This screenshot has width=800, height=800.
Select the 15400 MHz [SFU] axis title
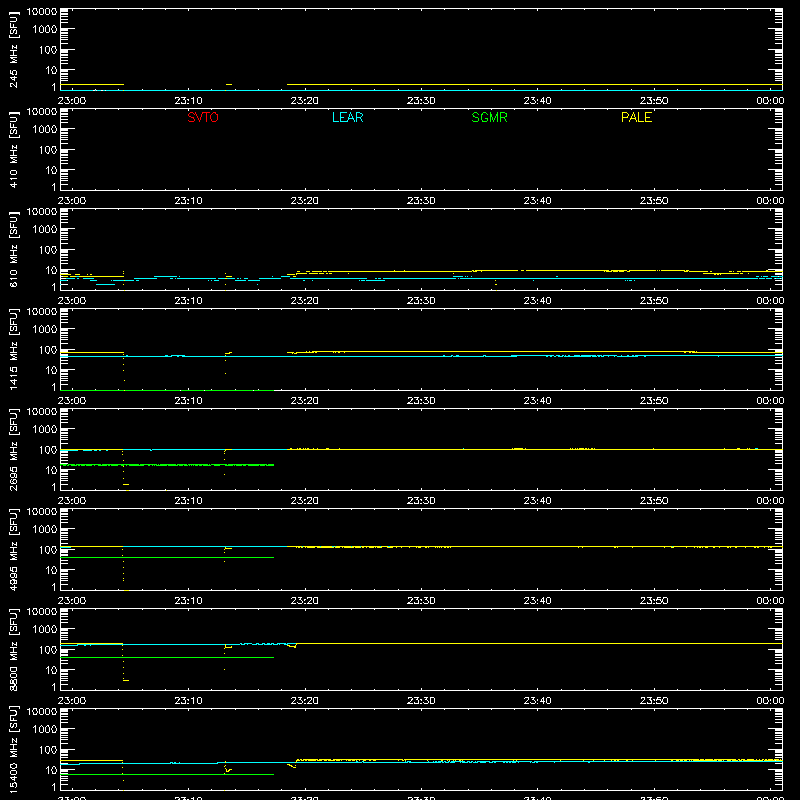(x=14, y=750)
